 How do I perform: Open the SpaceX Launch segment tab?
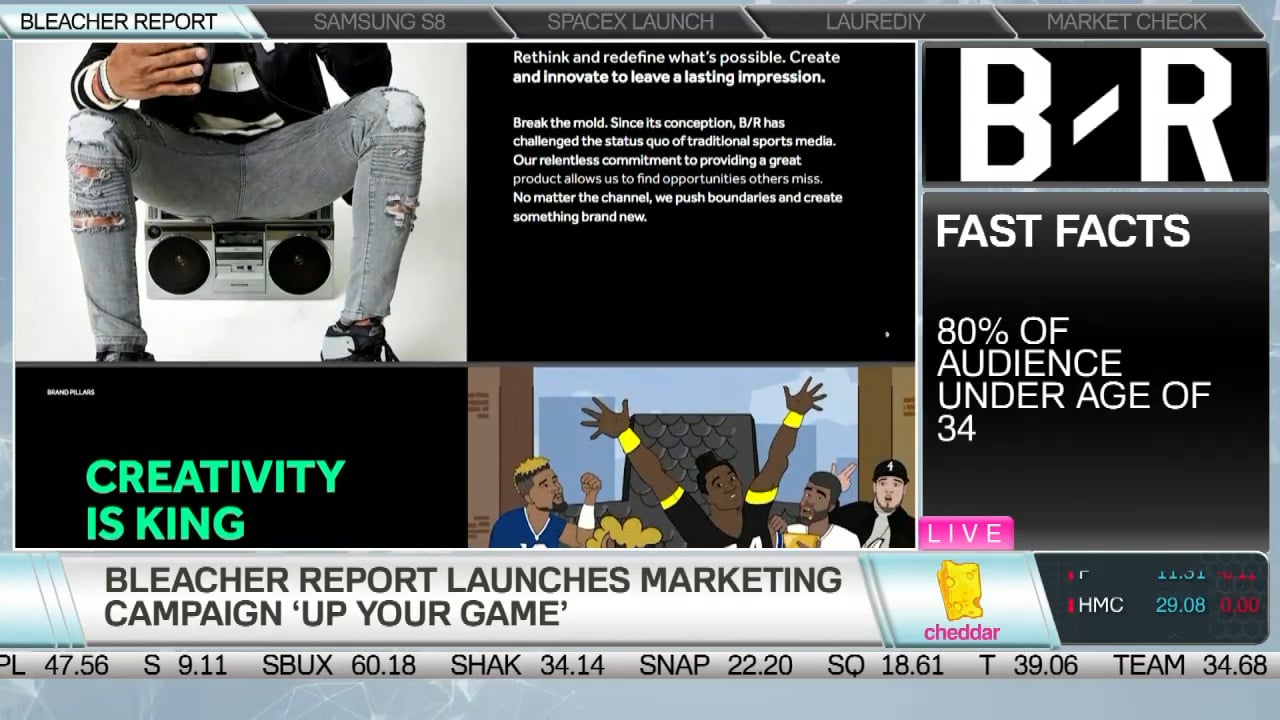coord(630,21)
